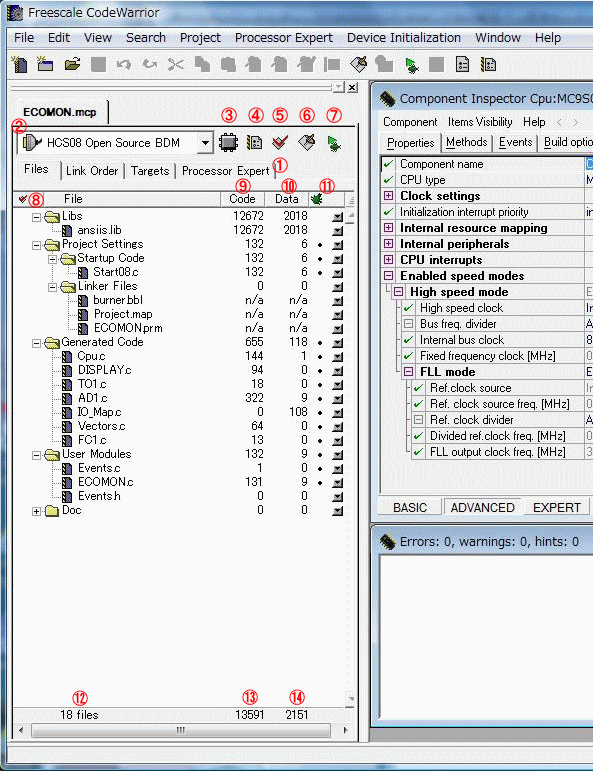This screenshot has height=772, width=594.
Task: Open the Processor Expert menu
Action: (284, 38)
